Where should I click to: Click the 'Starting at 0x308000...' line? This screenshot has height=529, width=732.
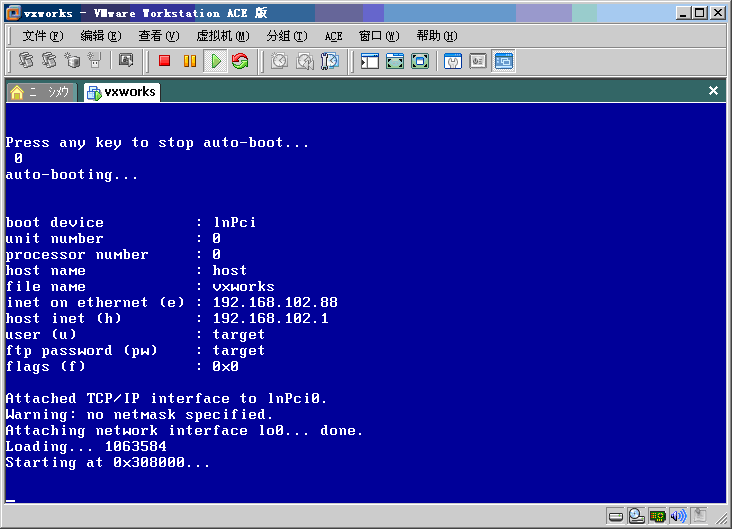point(108,463)
